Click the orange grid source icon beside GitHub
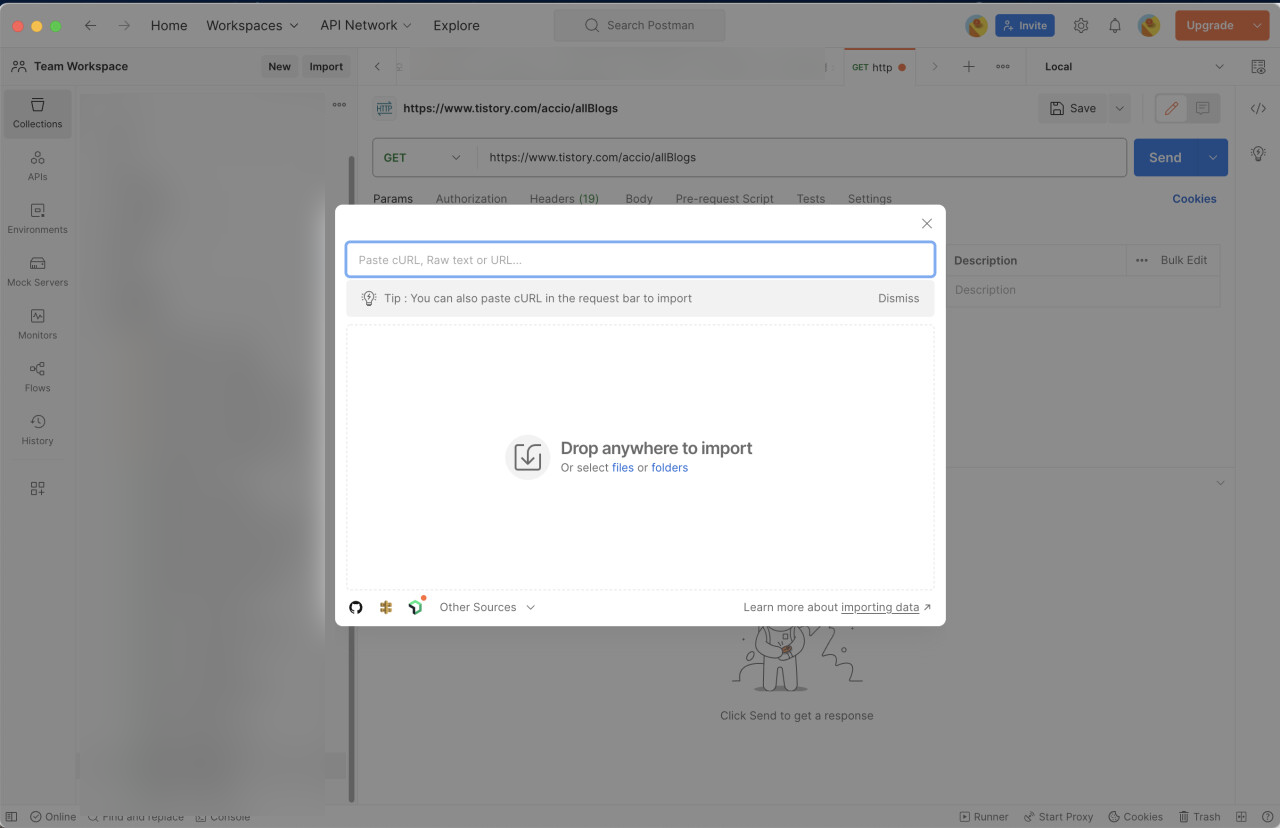1280x828 pixels. point(386,607)
